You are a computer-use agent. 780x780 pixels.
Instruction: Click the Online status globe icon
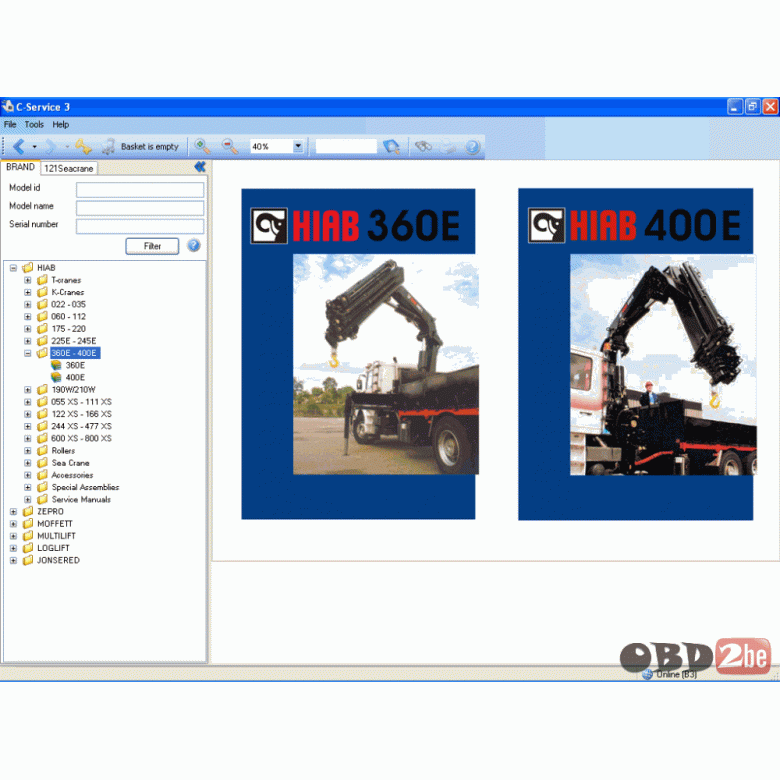click(x=647, y=674)
